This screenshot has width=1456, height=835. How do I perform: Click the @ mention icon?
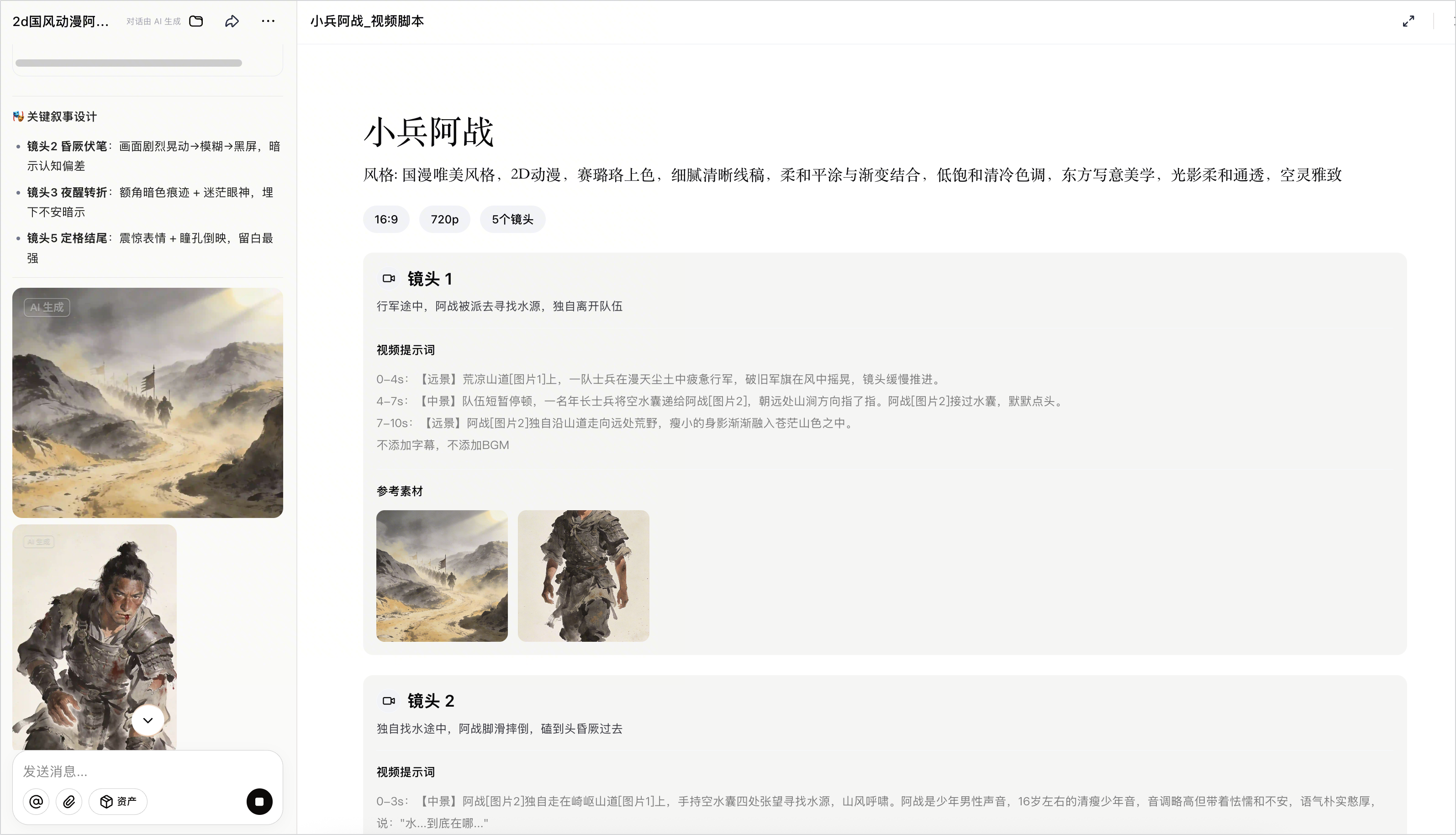pyautogui.click(x=36, y=801)
